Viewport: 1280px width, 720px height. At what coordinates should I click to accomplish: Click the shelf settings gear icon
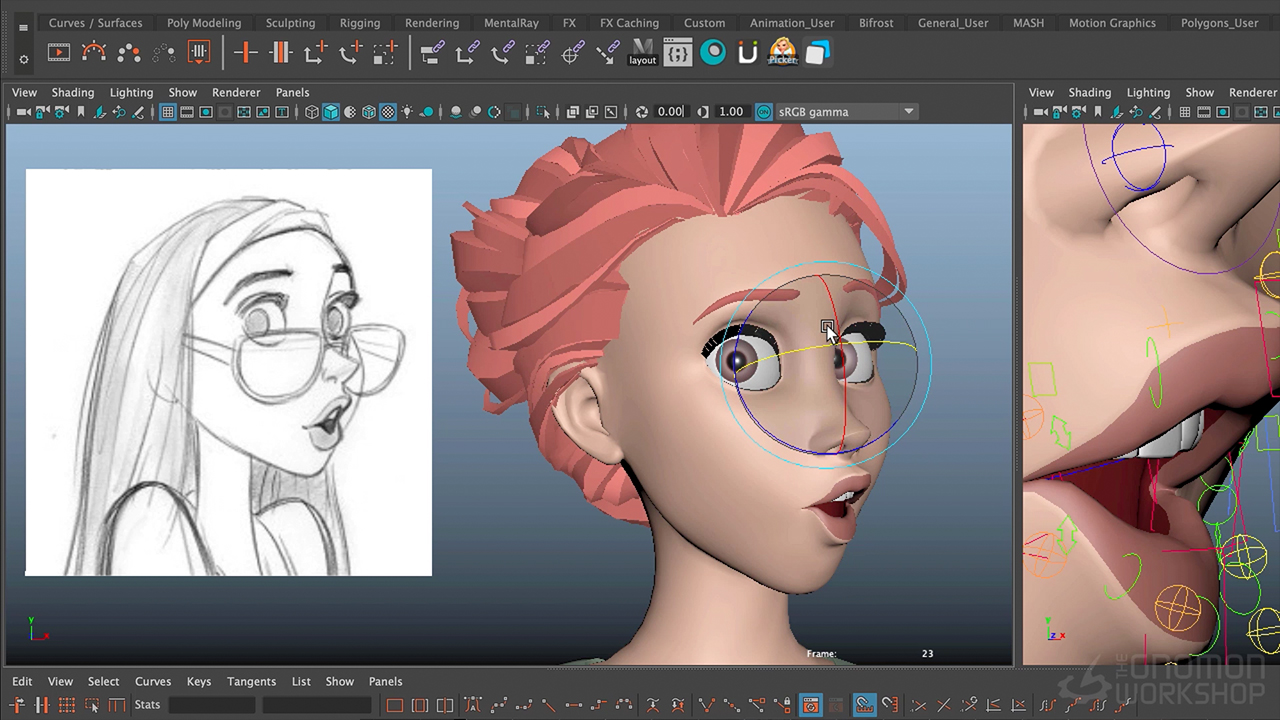pos(23,59)
